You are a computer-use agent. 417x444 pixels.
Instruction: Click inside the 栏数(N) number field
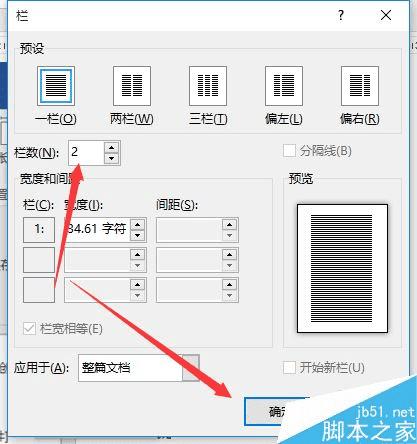coord(86,153)
